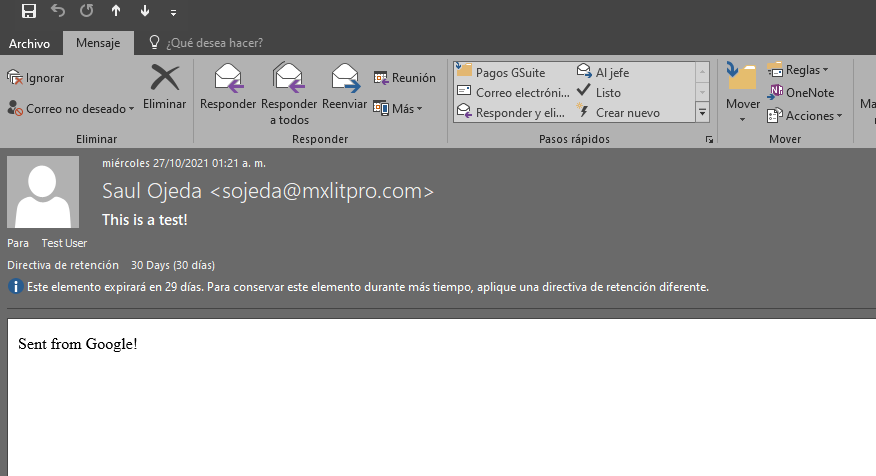Image resolution: width=876 pixels, height=476 pixels.
Task: Run the Al jefe quick step
Action: [603, 72]
